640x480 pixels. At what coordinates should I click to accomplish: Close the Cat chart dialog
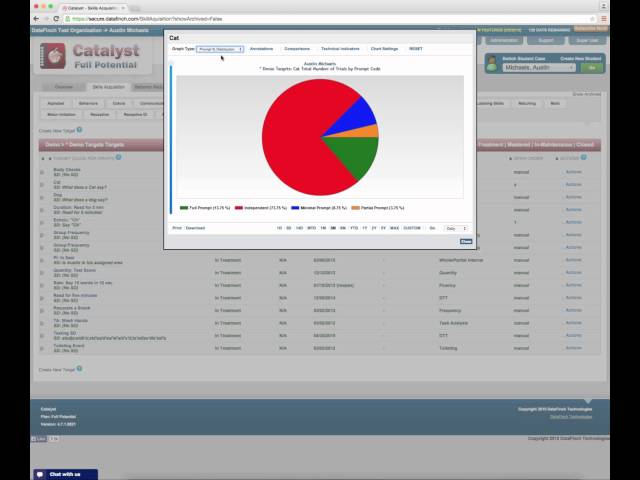pos(466,242)
